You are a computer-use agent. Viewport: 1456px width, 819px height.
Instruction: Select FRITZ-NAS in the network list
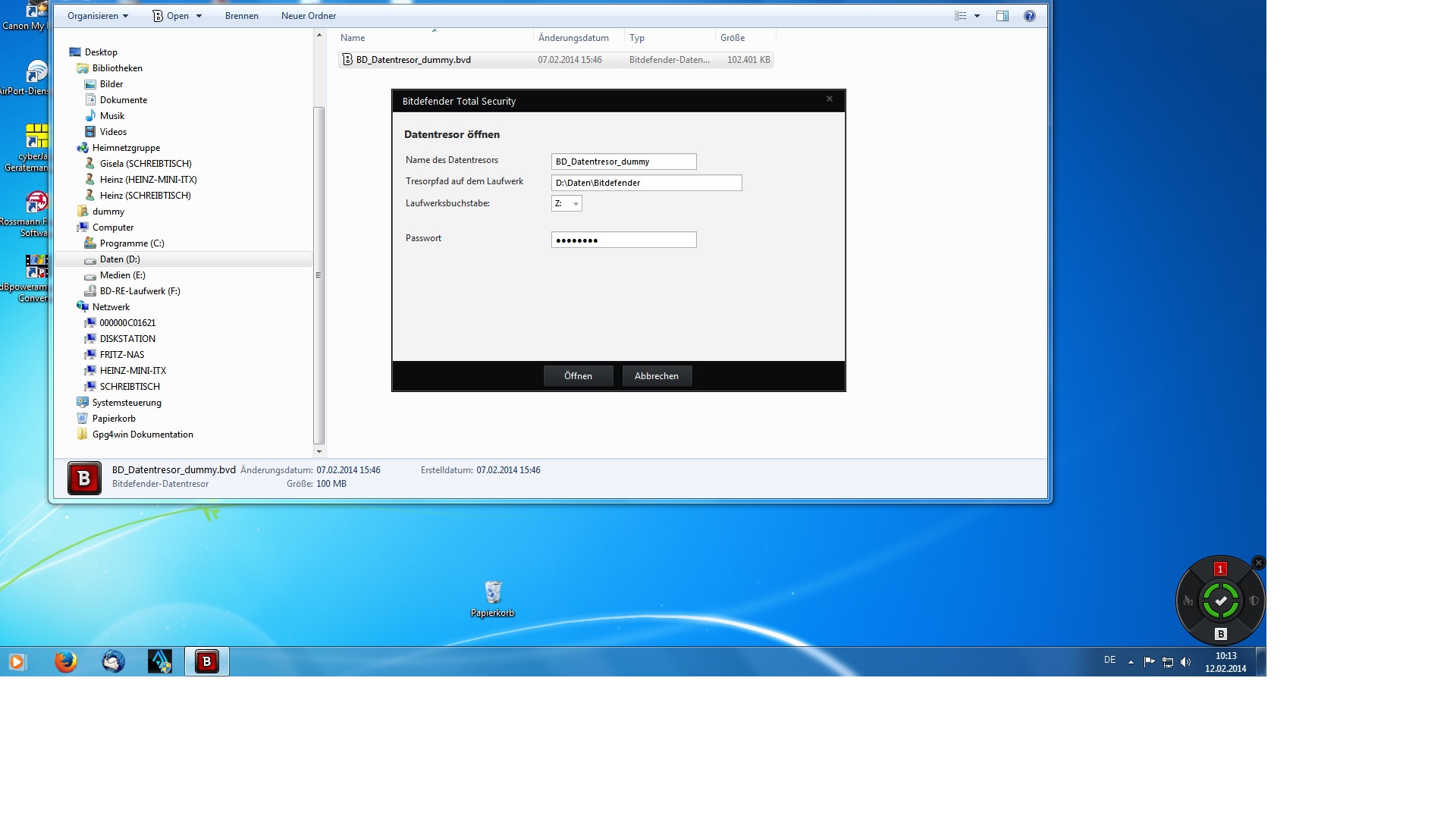tap(122, 355)
